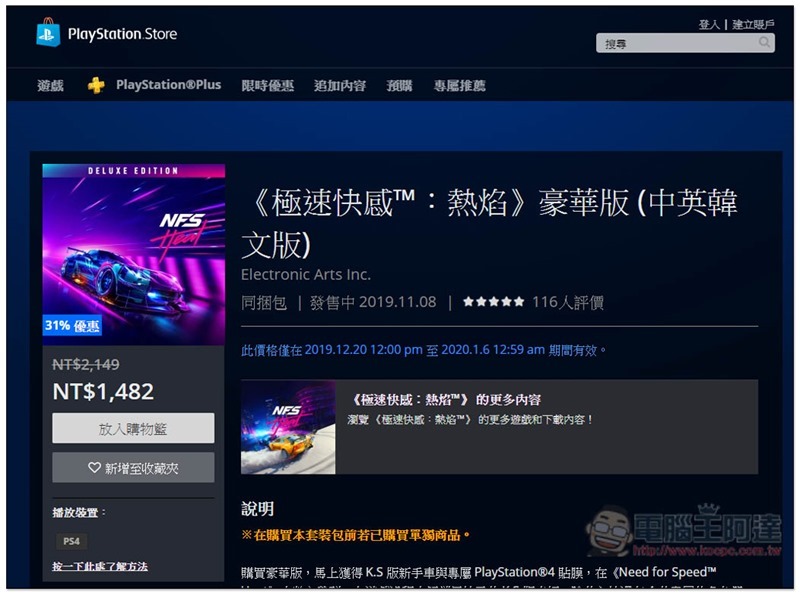Open the PlayStation®Plus menu item

point(168,85)
